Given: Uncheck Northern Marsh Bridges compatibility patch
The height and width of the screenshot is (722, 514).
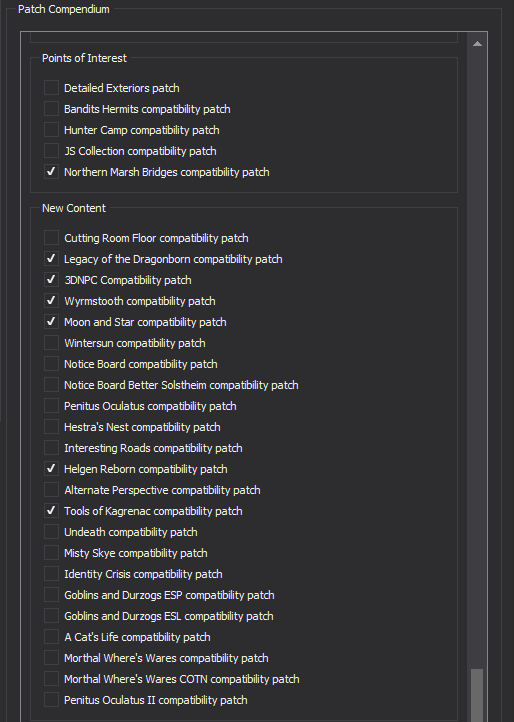Looking at the screenshot, I should (x=51, y=172).
